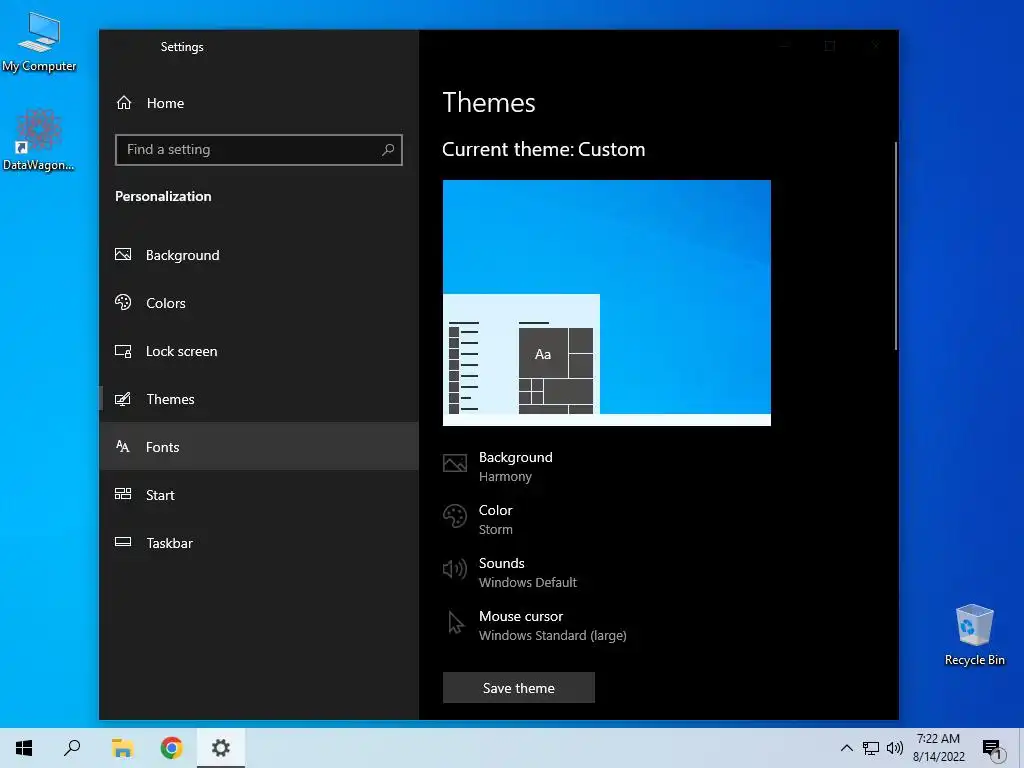Open taskbar Search magnifier
This screenshot has height=768, width=1024.
pyautogui.click(x=72, y=748)
